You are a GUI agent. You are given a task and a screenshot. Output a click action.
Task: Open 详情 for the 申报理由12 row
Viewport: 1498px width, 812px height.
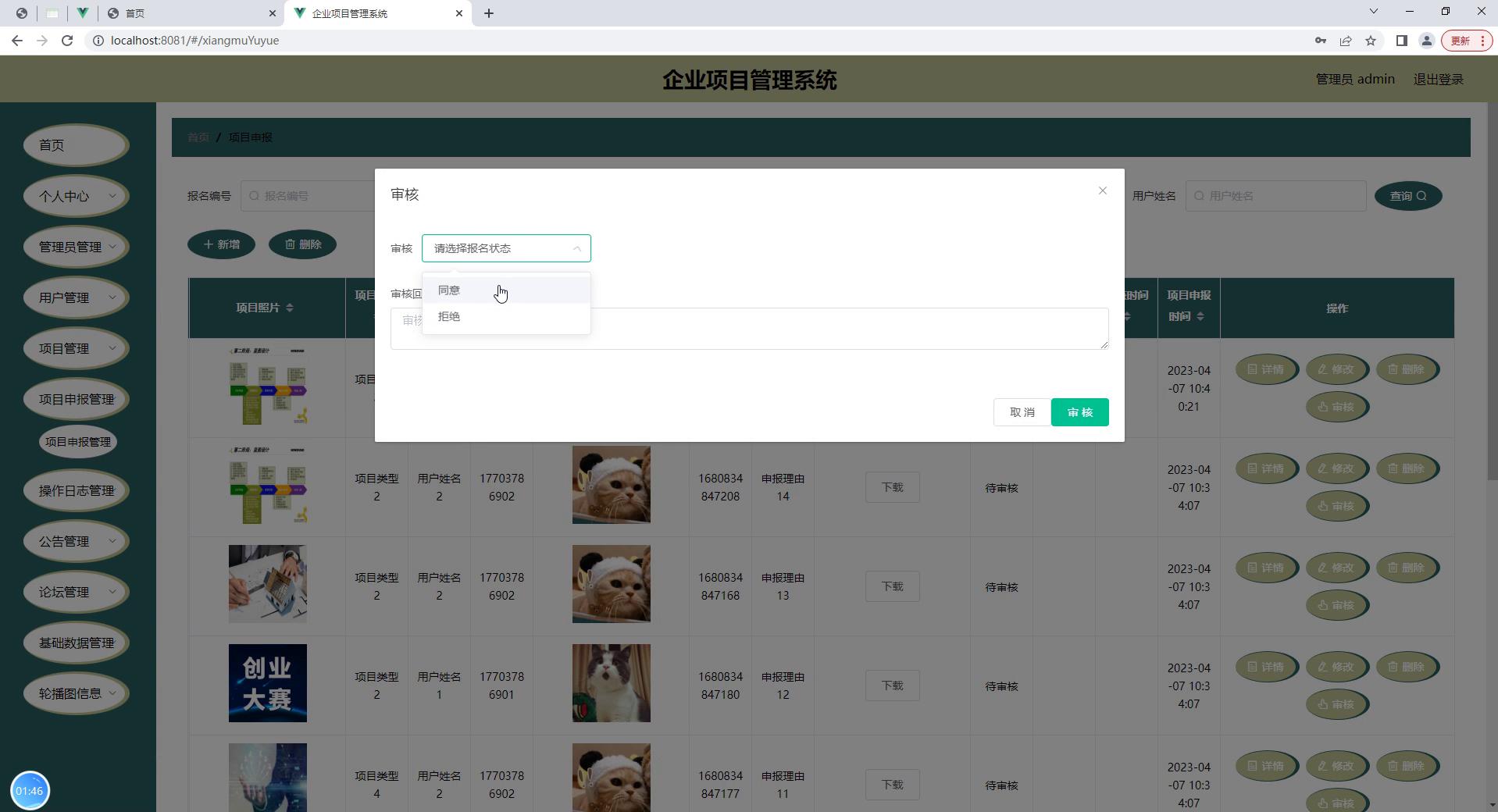[x=1266, y=667]
